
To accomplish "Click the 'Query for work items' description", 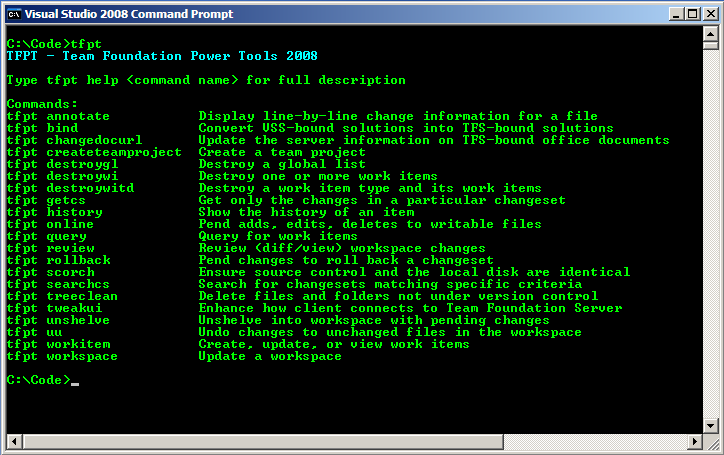I will pyautogui.click(x=278, y=236).
